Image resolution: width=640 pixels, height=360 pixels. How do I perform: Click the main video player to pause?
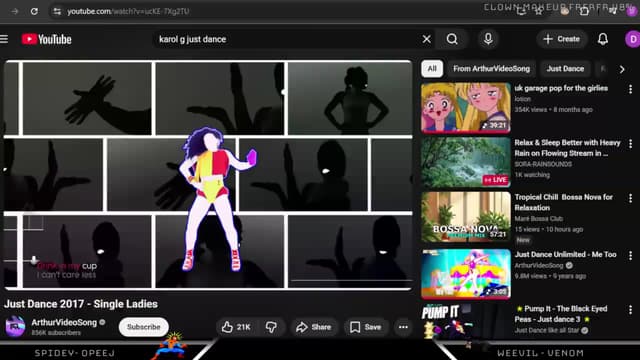[208, 175]
